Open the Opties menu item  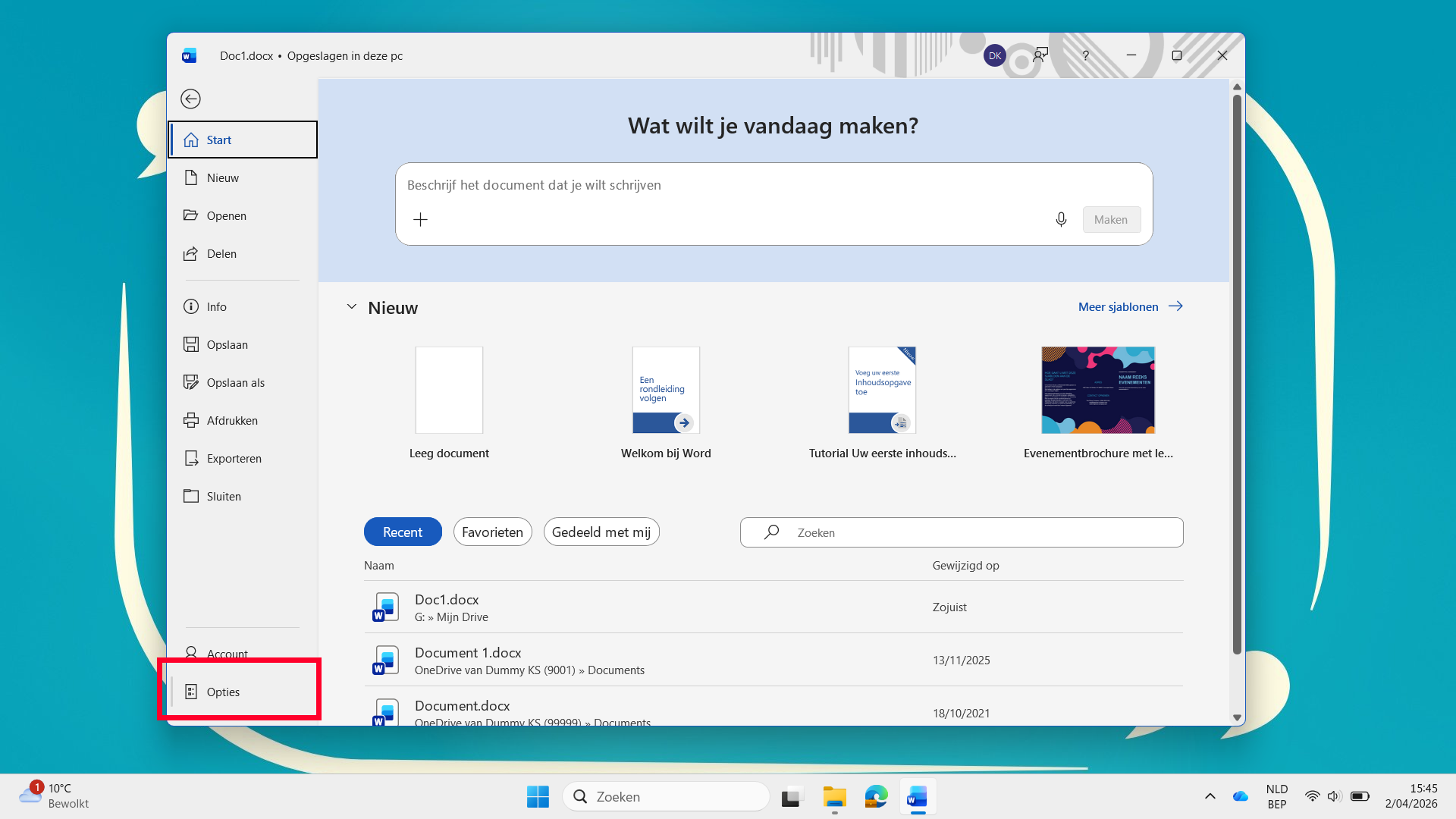click(x=223, y=692)
